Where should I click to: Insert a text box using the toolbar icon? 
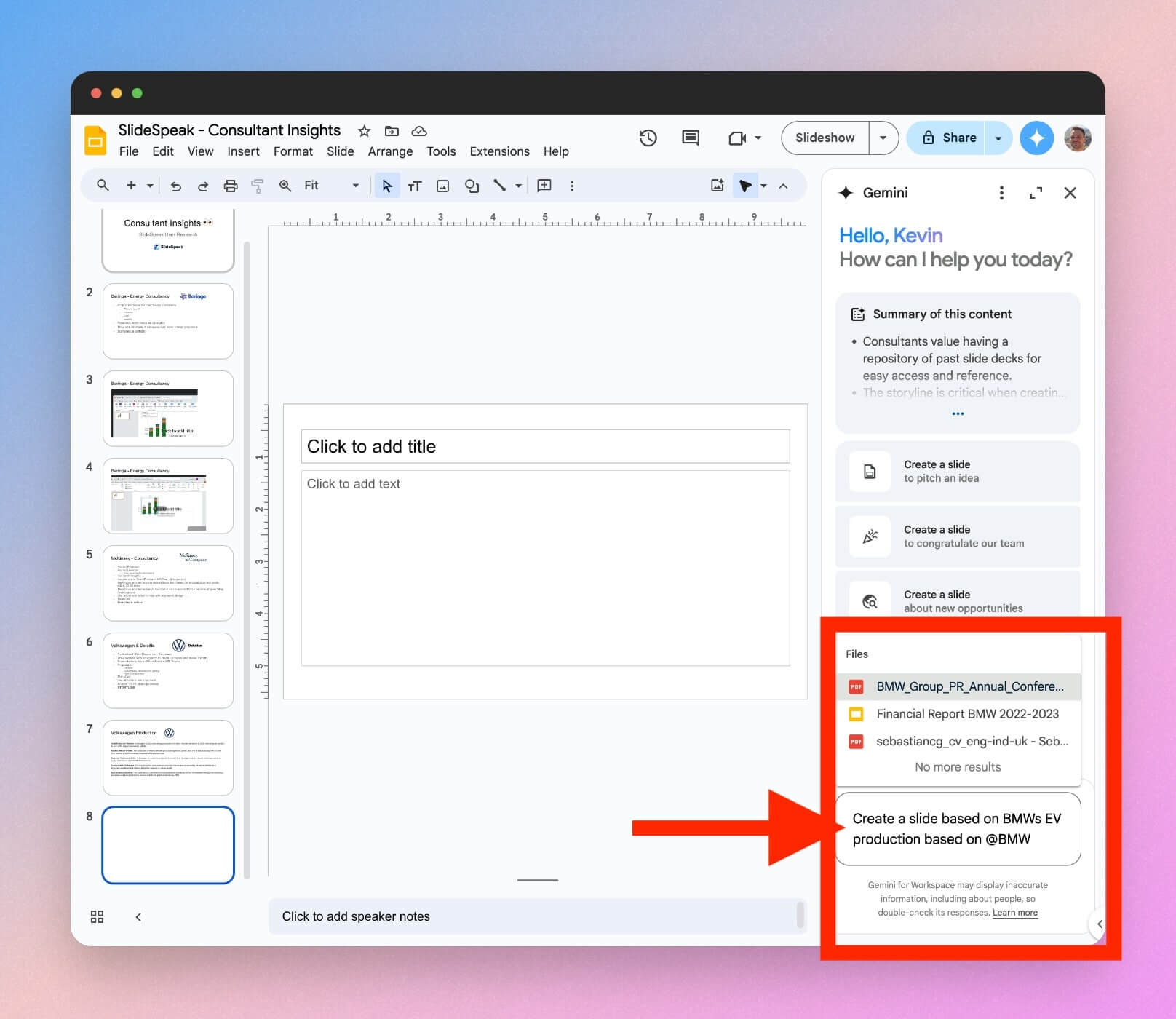click(414, 186)
